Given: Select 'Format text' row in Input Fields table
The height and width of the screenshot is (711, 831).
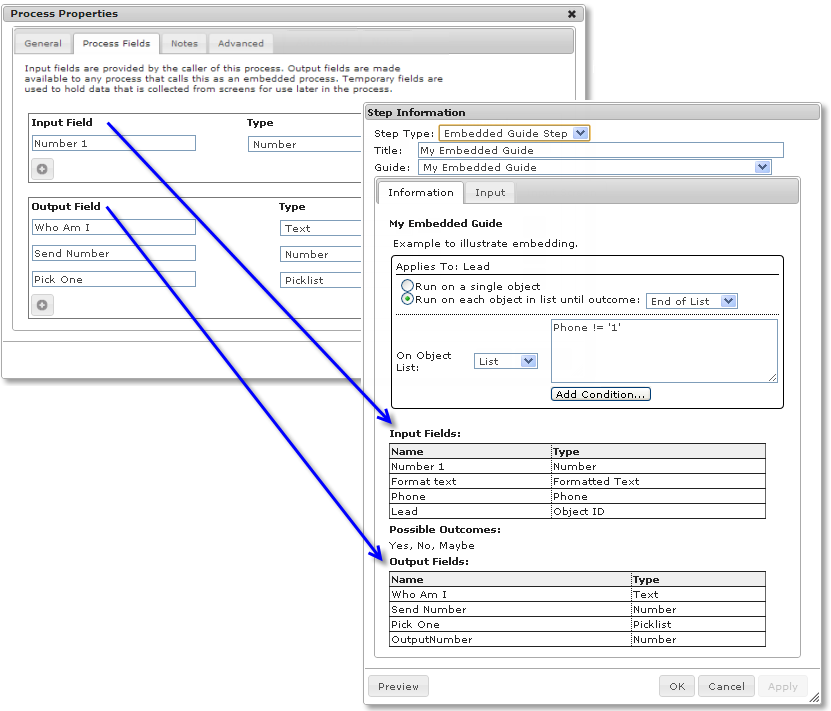Looking at the screenshot, I should click(x=577, y=482).
